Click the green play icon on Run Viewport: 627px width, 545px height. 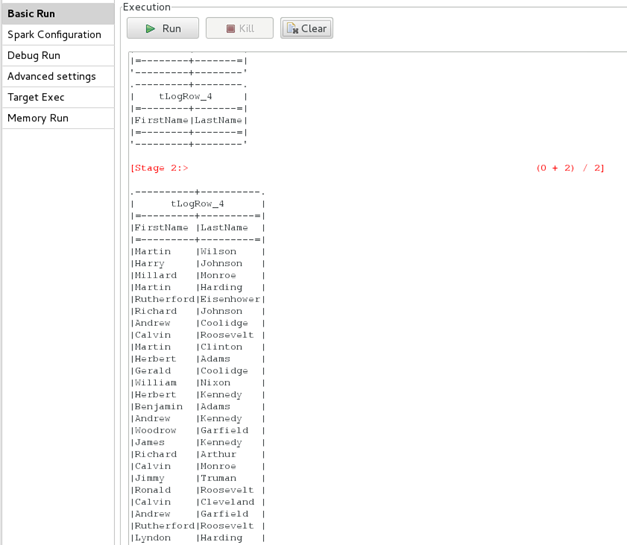(151, 29)
